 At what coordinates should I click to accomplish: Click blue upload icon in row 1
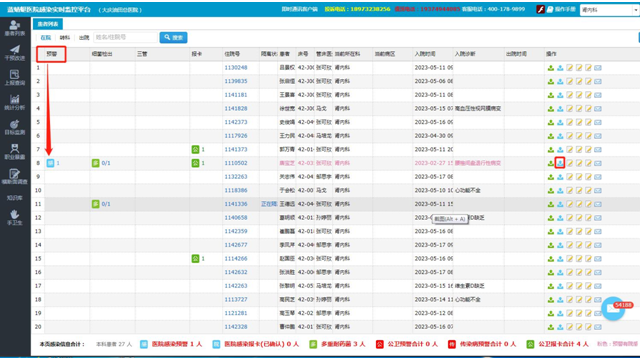point(560,68)
